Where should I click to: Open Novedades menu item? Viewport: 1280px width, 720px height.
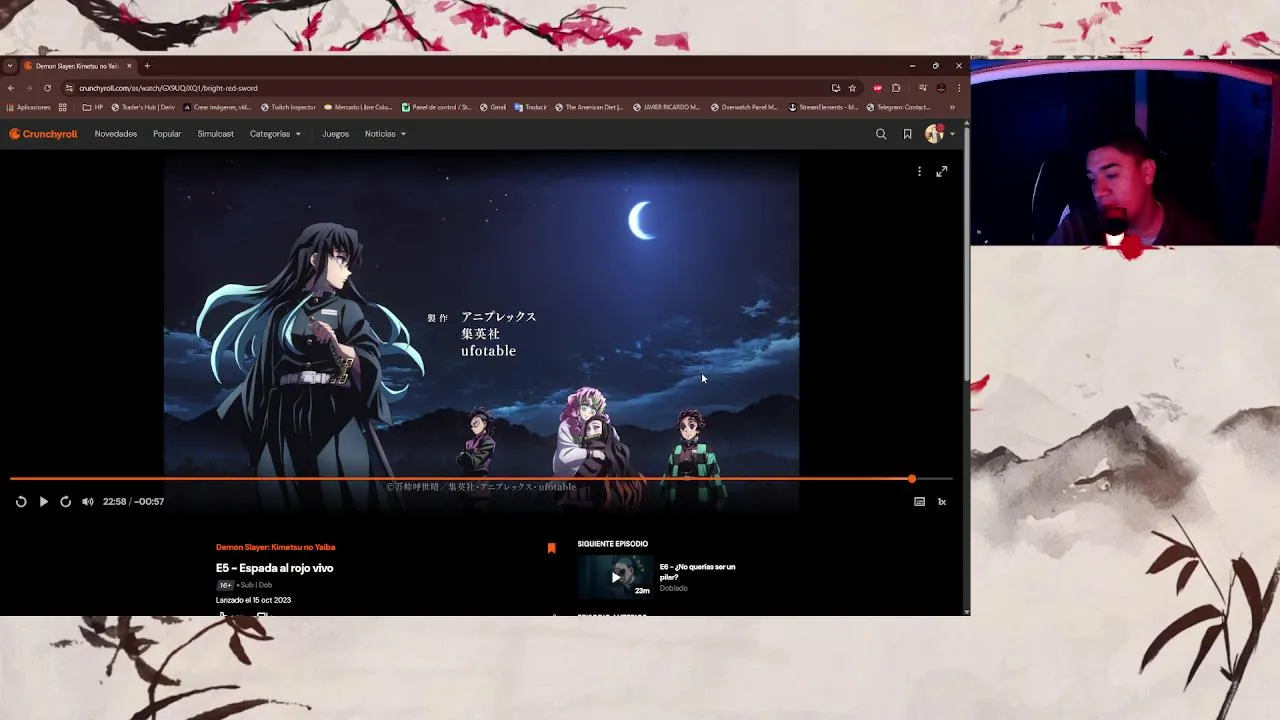tap(116, 134)
